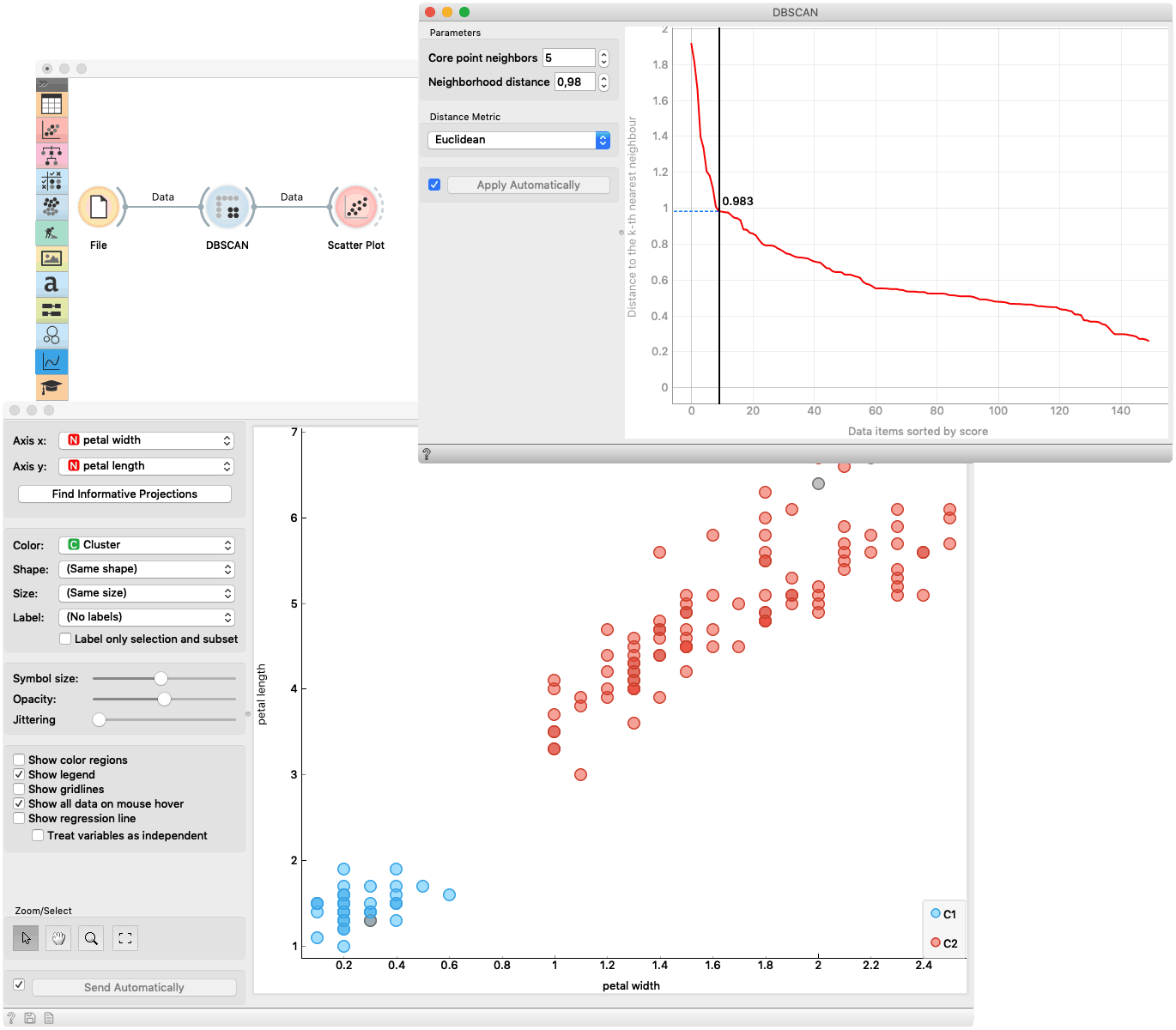Enable Show color regions checkbox

pyautogui.click(x=19, y=760)
